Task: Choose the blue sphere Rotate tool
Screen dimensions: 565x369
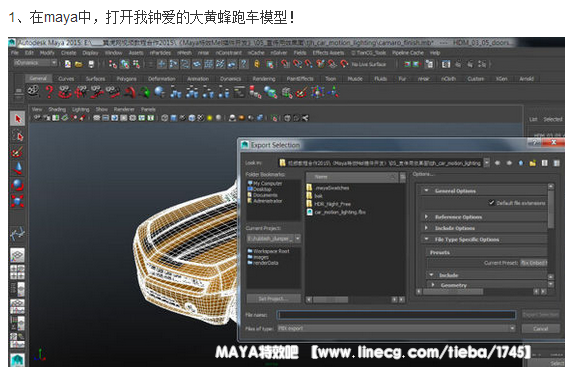Action: click(17, 184)
